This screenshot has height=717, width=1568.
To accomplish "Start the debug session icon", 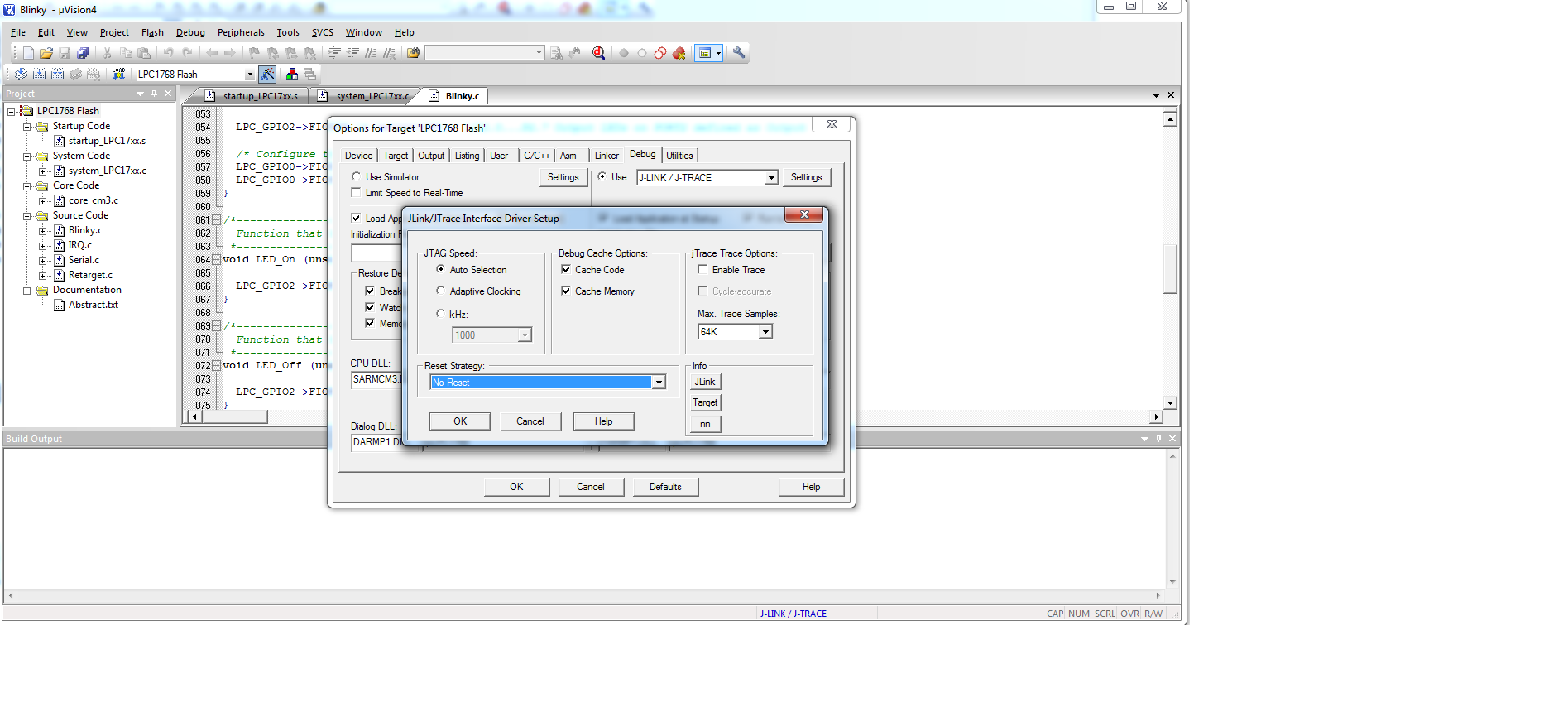I will (x=599, y=53).
